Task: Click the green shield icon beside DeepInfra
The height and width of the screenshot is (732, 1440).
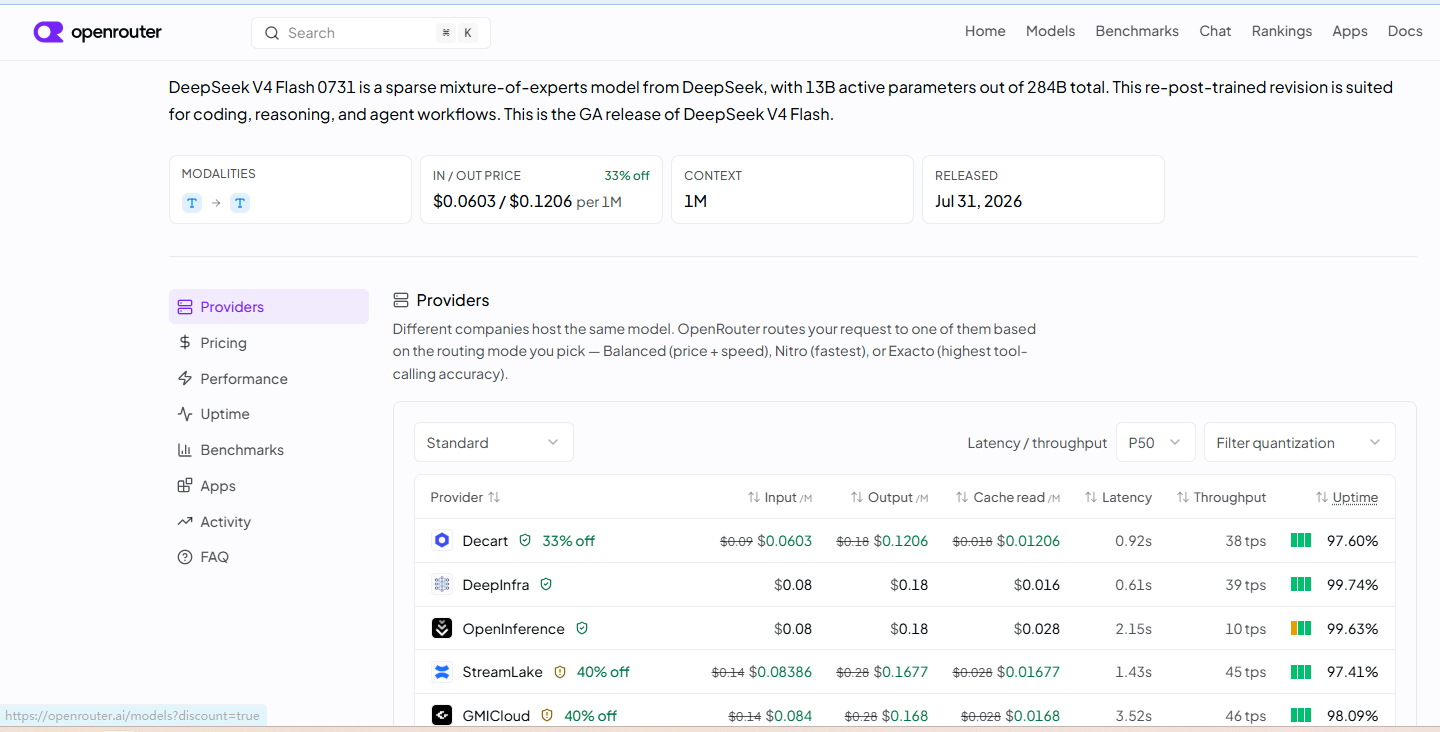Action: 546,585
